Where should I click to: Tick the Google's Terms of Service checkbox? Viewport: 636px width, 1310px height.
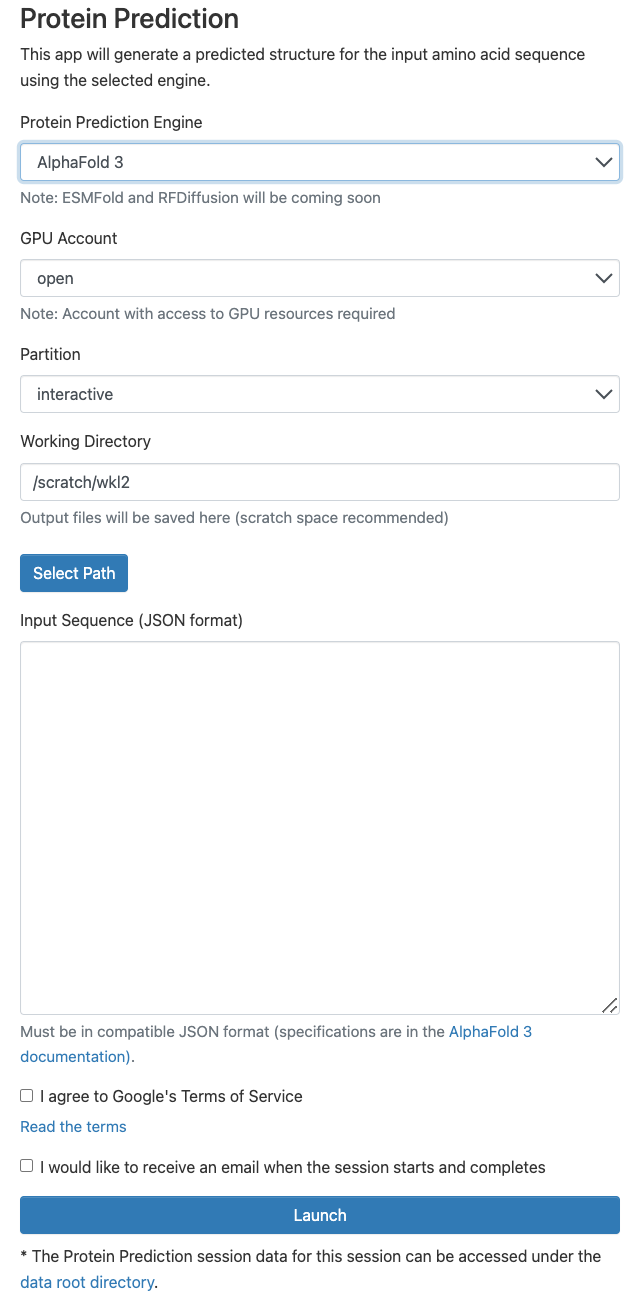click(27, 1096)
